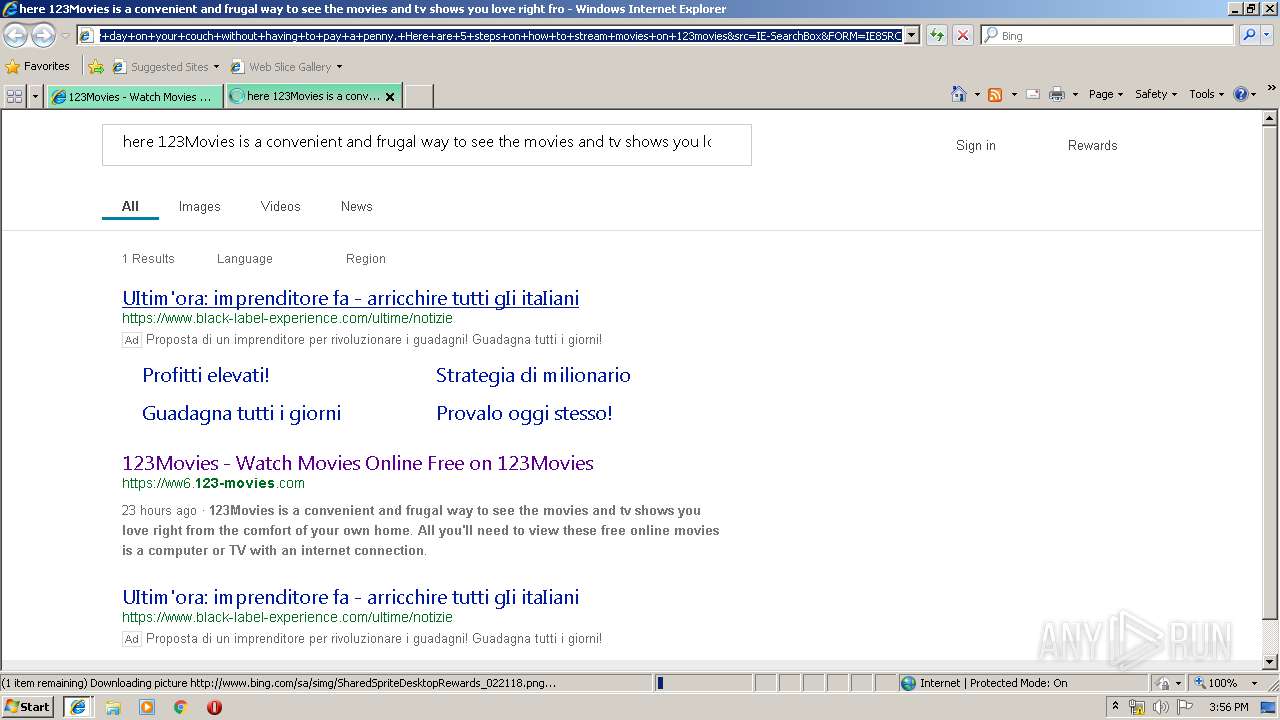Click the Bing toolbar search field

tap(1107, 35)
